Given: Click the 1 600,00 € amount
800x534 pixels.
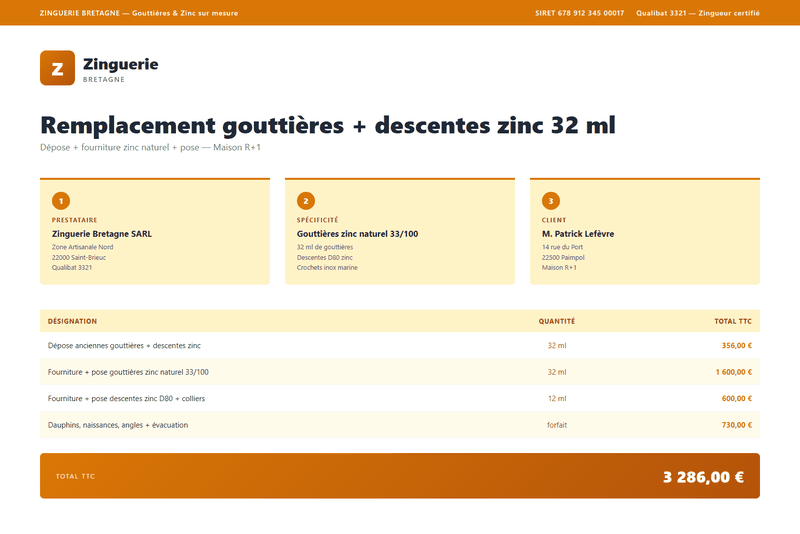Looking at the screenshot, I should pyautogui.click(x=734, y=372).
